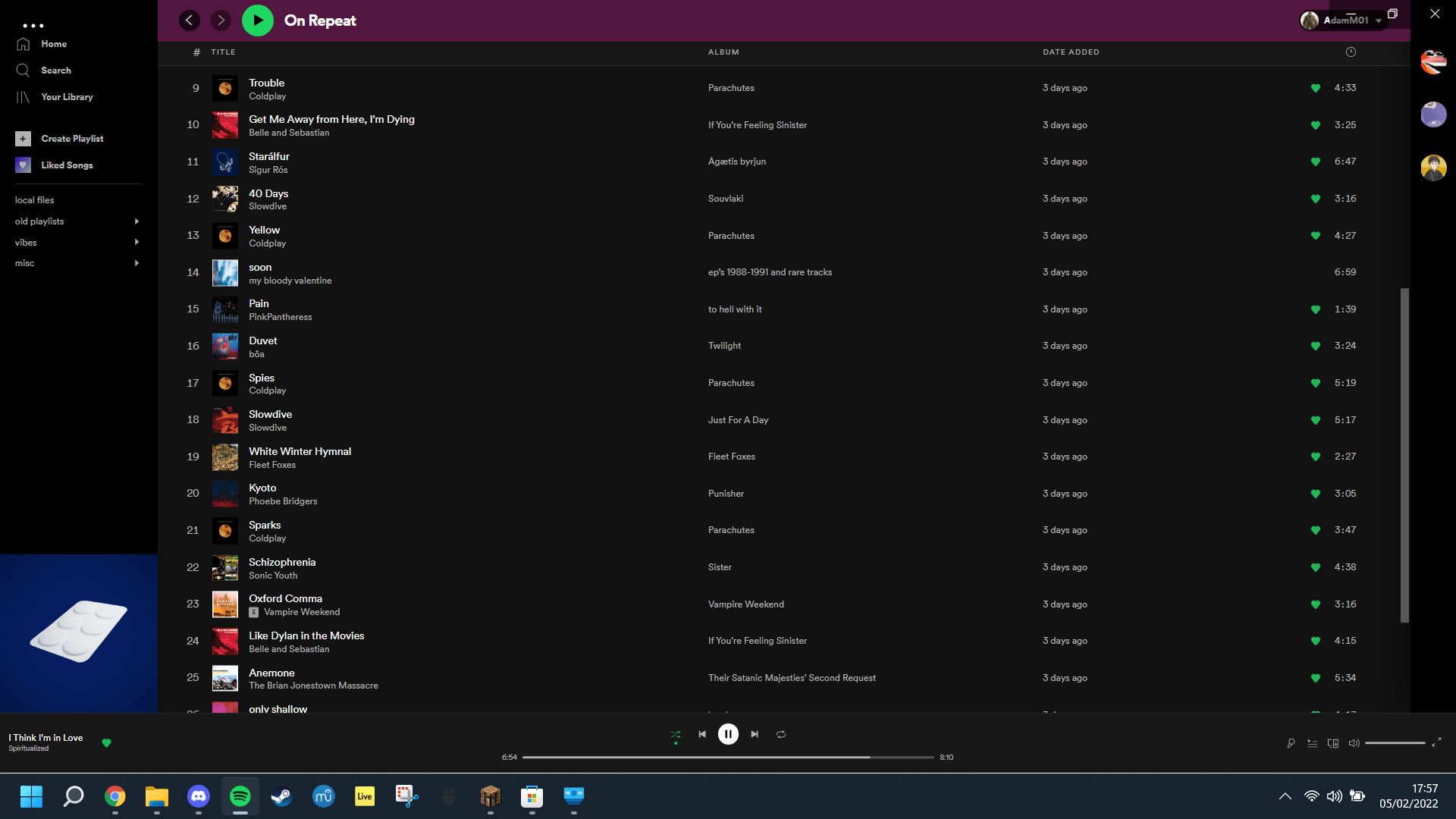This screenshot has height=819, width=1456.
Task: Open Search from the sidebar
Action: pyautogui.click(x=55, y=70)
